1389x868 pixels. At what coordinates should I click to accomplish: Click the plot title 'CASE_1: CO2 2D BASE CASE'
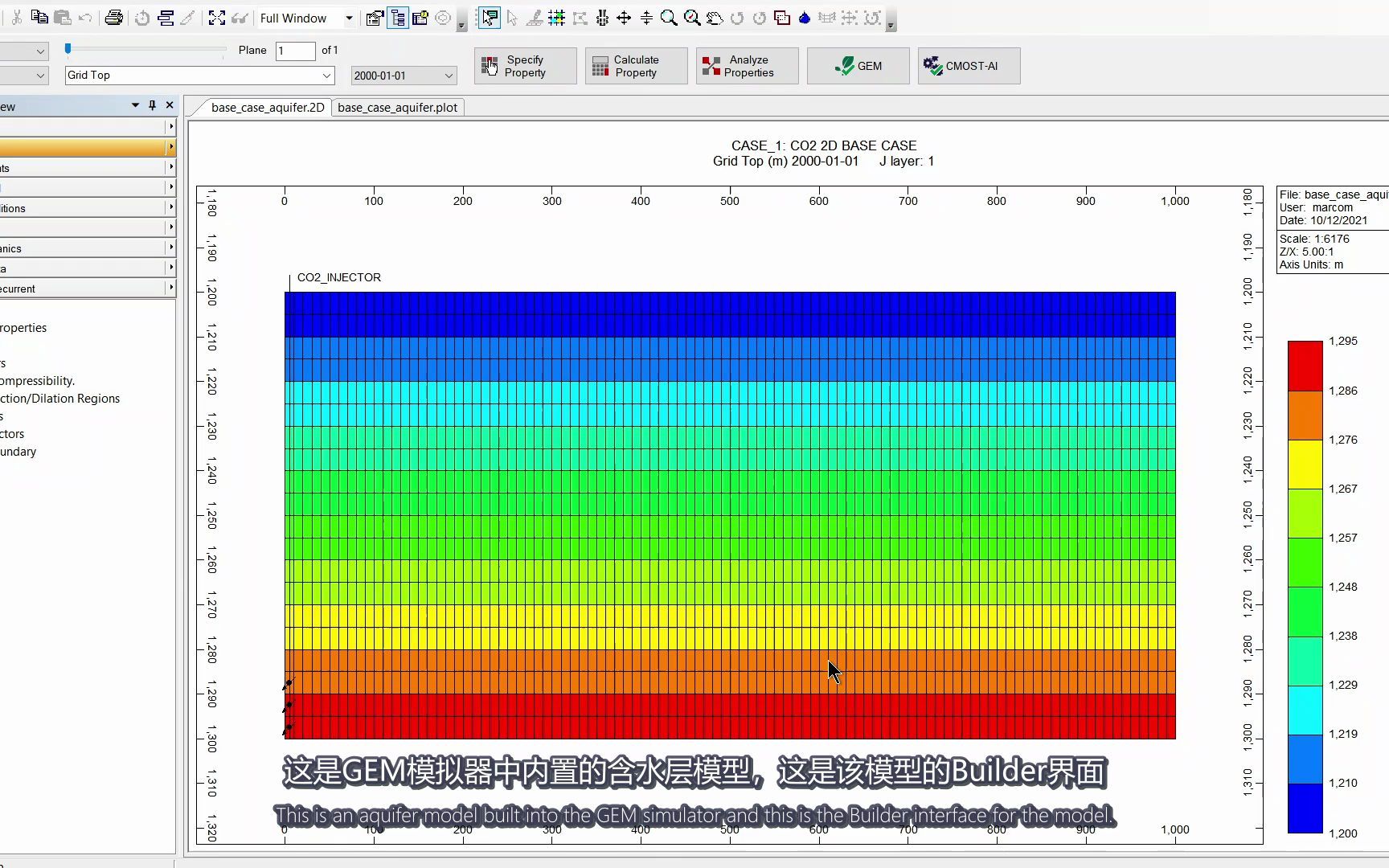[824, 145]
